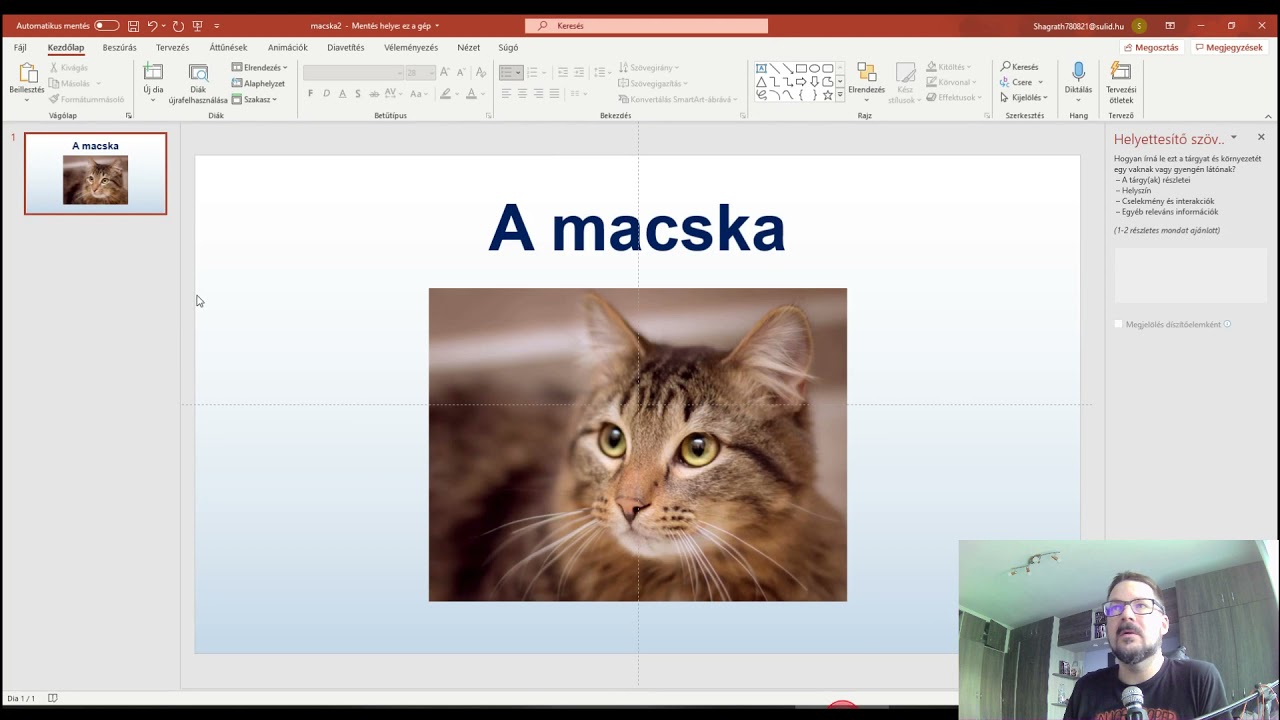This screenshot has width=1280, height=720.
Task: Toggle italic D formatting
Action: 326,94
